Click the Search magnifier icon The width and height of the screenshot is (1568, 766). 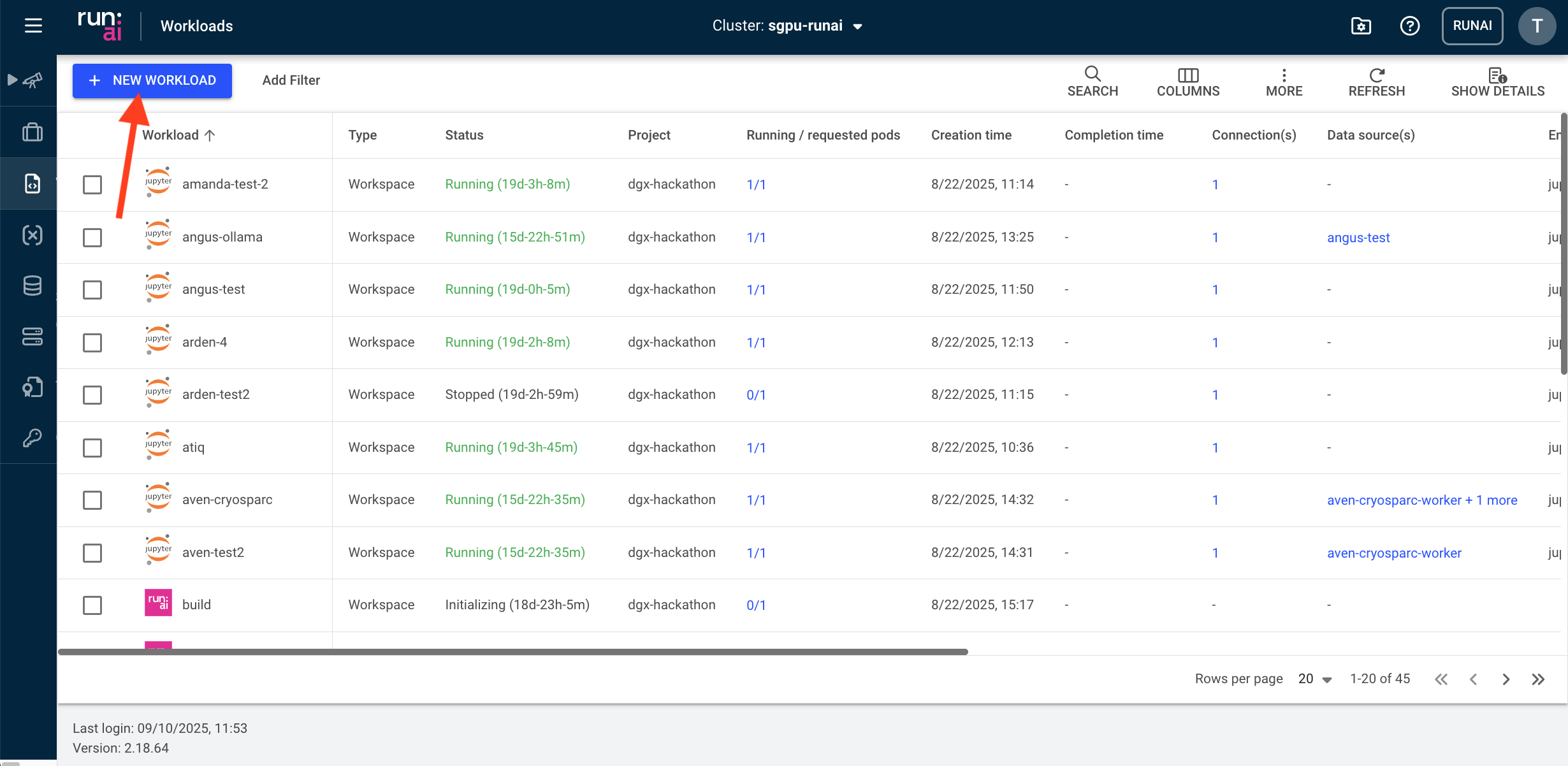pos(1093,74)
